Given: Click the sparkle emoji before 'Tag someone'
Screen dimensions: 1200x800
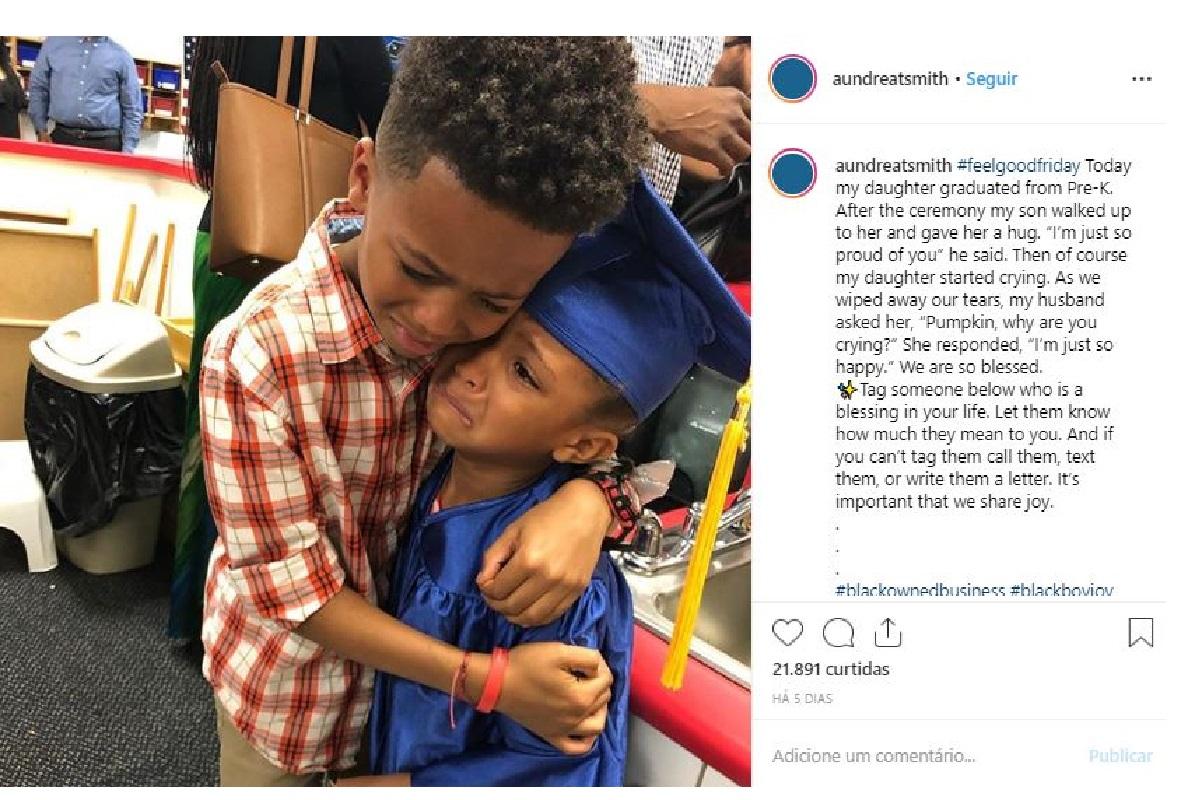Looking at the screenshot, I should [844, 390].
